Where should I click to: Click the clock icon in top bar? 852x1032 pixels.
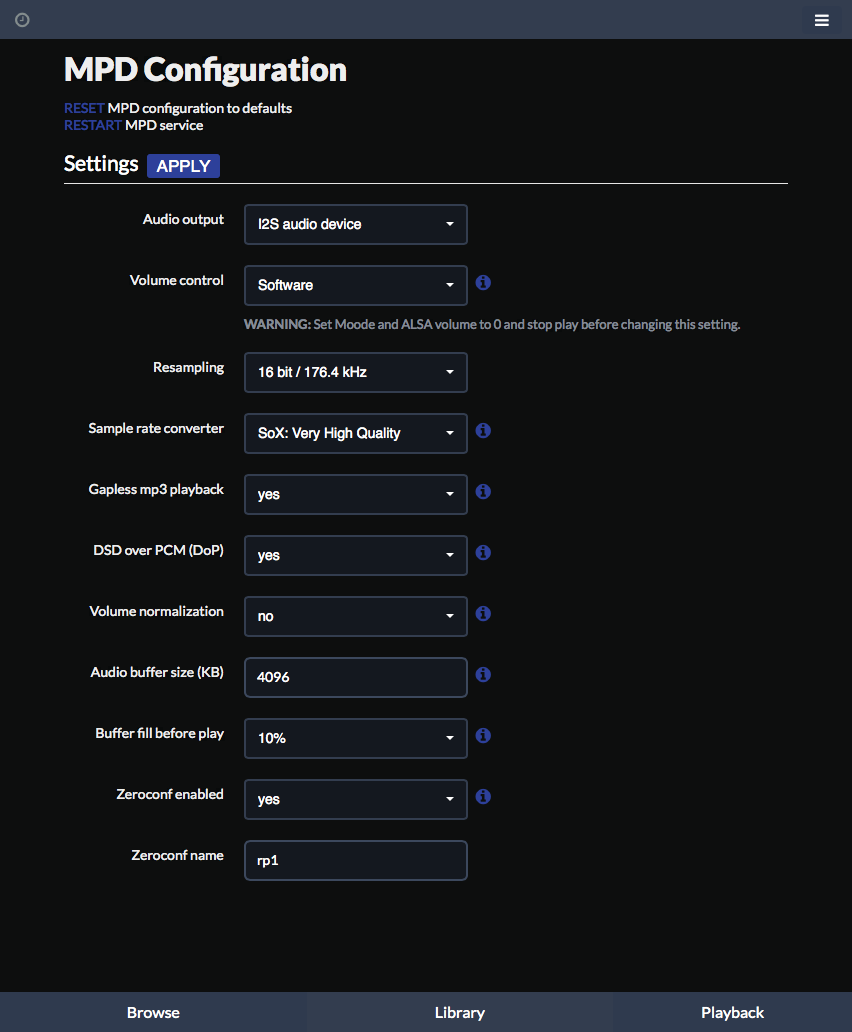click(22, 20)
